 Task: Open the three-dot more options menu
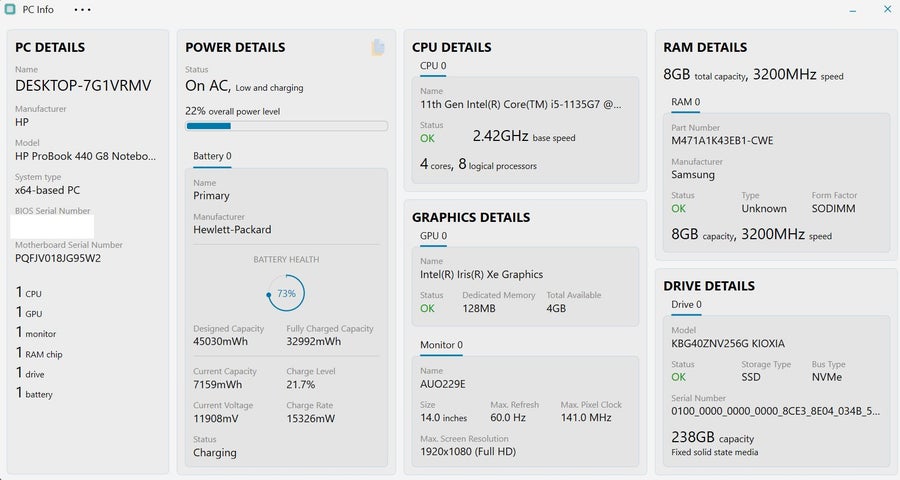[82, 10]
